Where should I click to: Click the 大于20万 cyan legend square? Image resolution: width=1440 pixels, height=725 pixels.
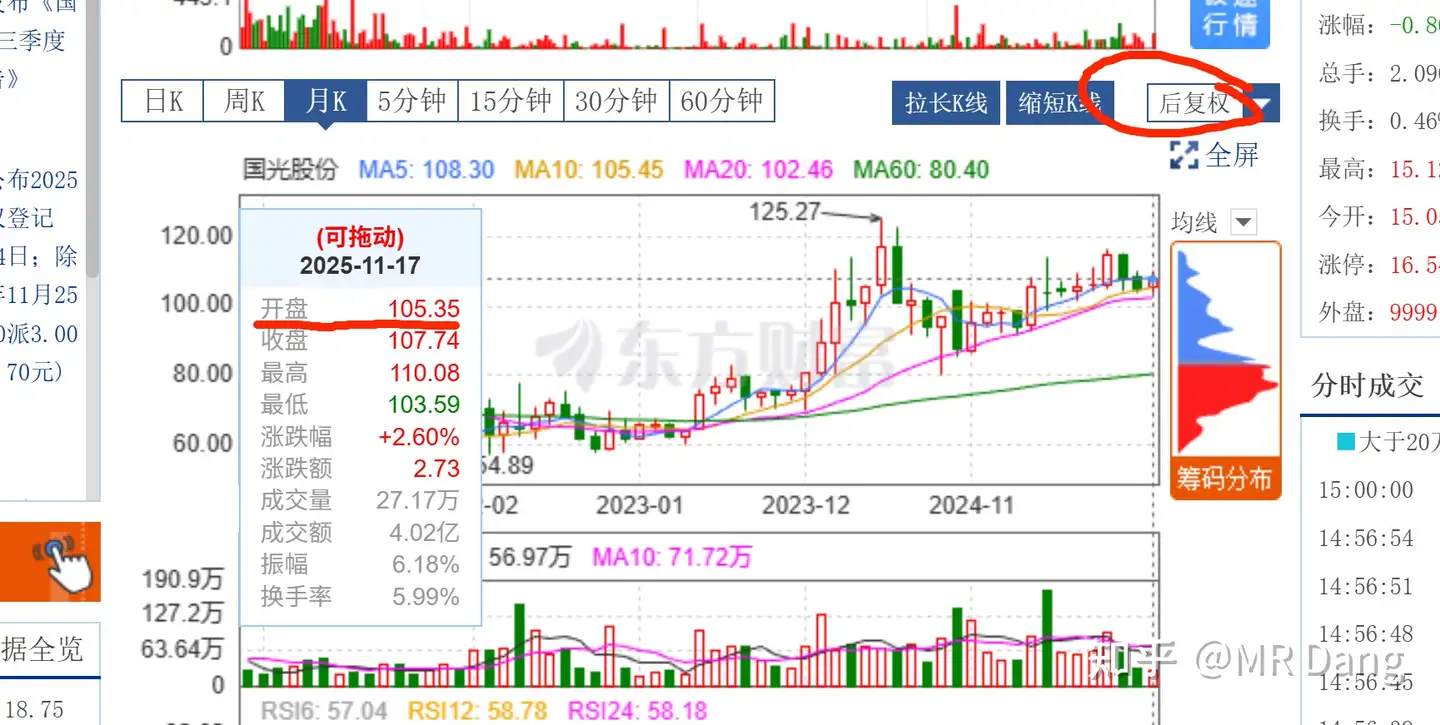click(1345, 441)
